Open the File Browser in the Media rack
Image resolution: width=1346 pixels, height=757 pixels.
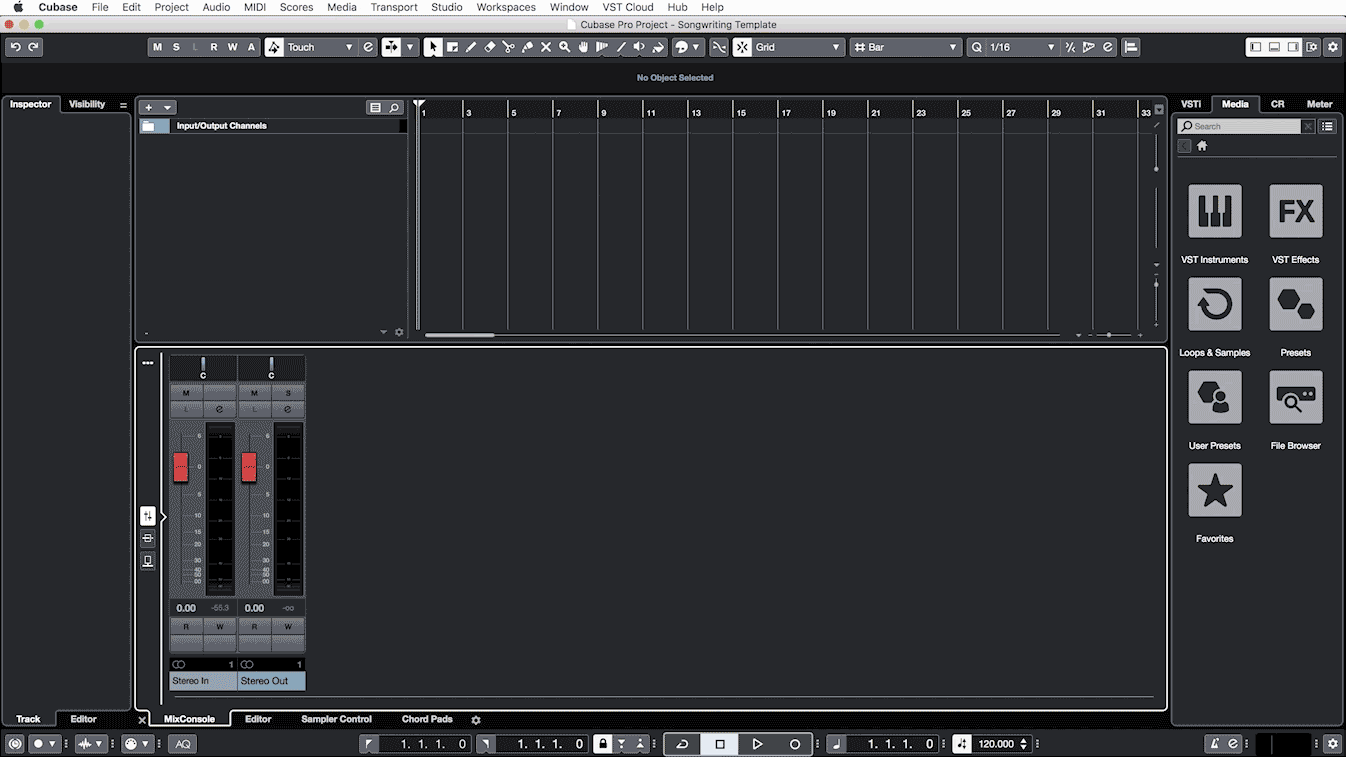[1295, 397]
